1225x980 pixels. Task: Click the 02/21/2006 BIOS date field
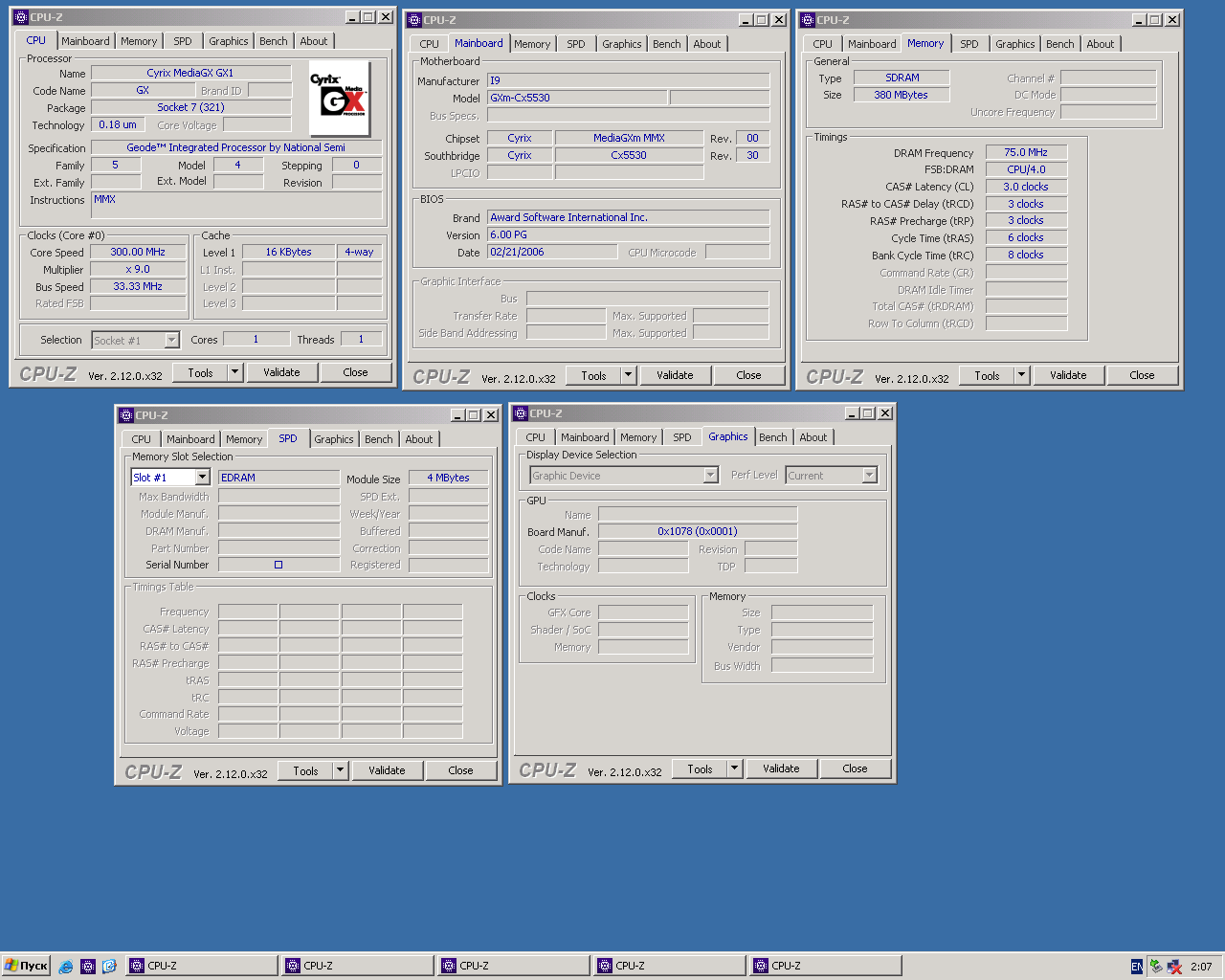pos(552,252)
